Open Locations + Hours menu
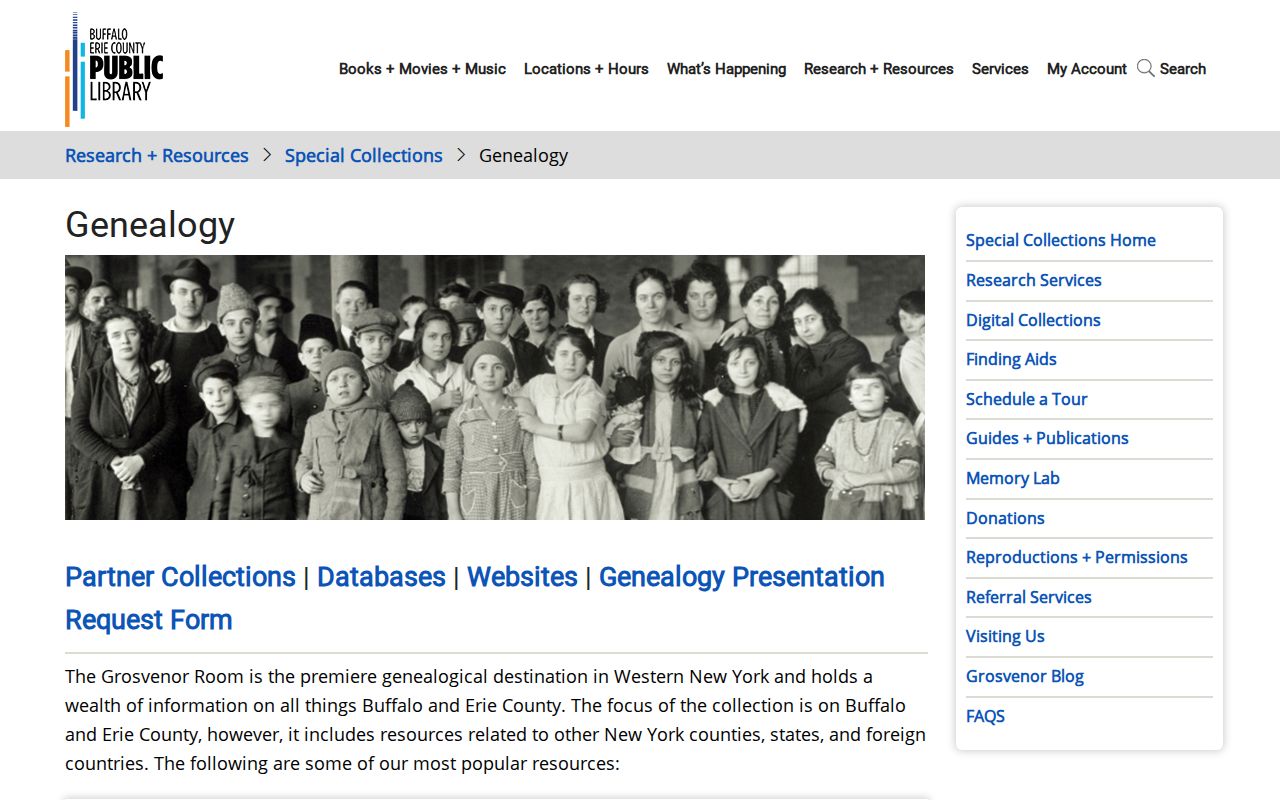The width and height of the screenshot is (1280, 800). click(x=586, y=69)
